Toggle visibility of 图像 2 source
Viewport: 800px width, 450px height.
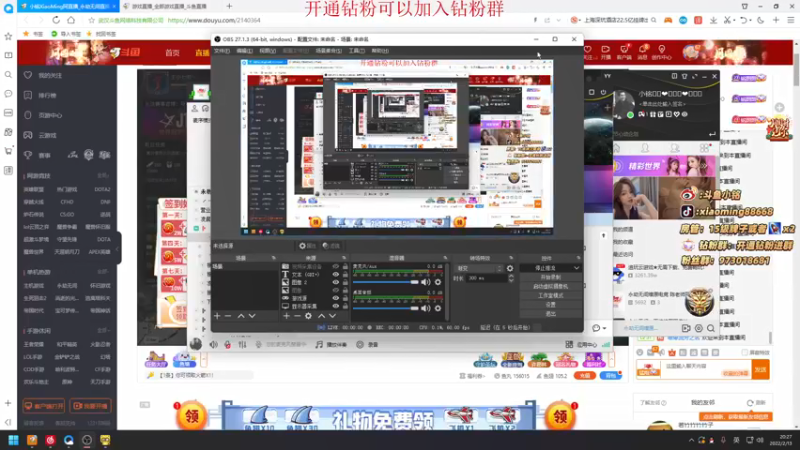point(336,282)
